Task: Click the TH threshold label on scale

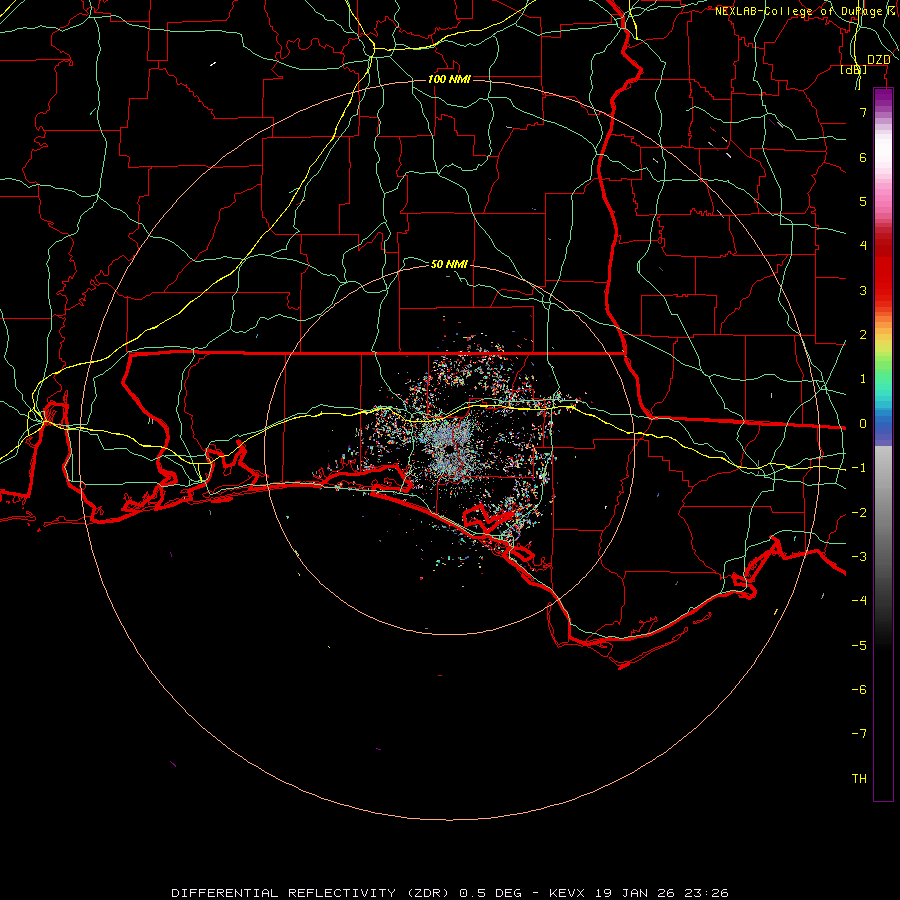Action: (859, 779)
